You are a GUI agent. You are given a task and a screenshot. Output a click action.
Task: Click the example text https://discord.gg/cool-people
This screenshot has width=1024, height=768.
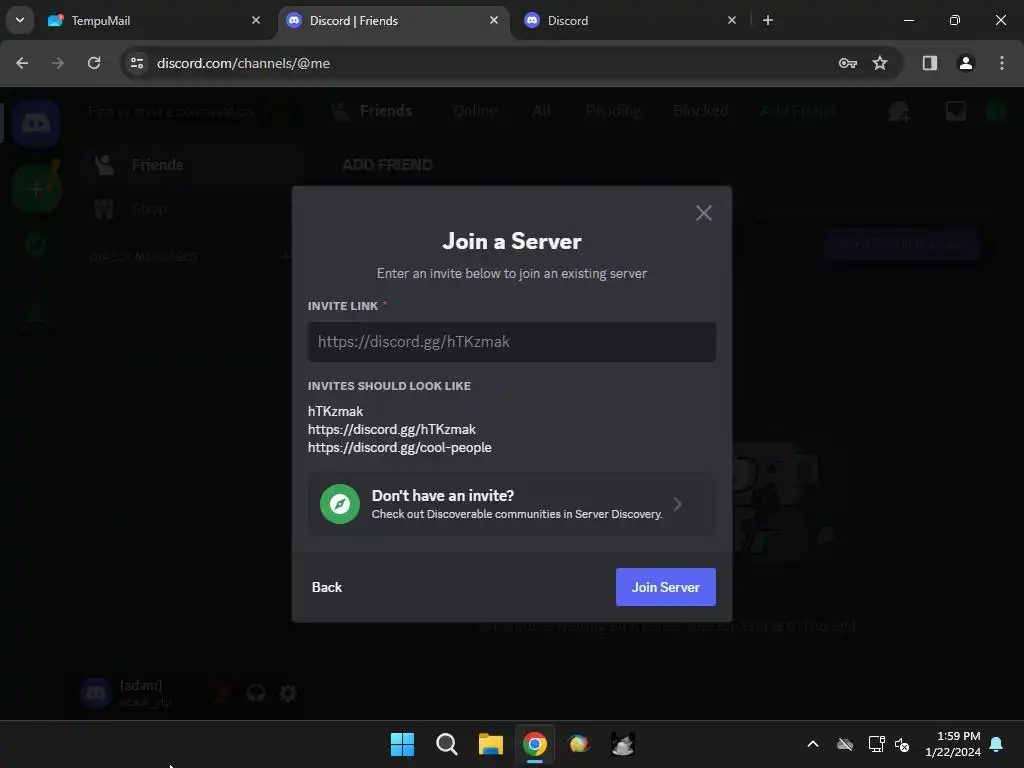400,447
